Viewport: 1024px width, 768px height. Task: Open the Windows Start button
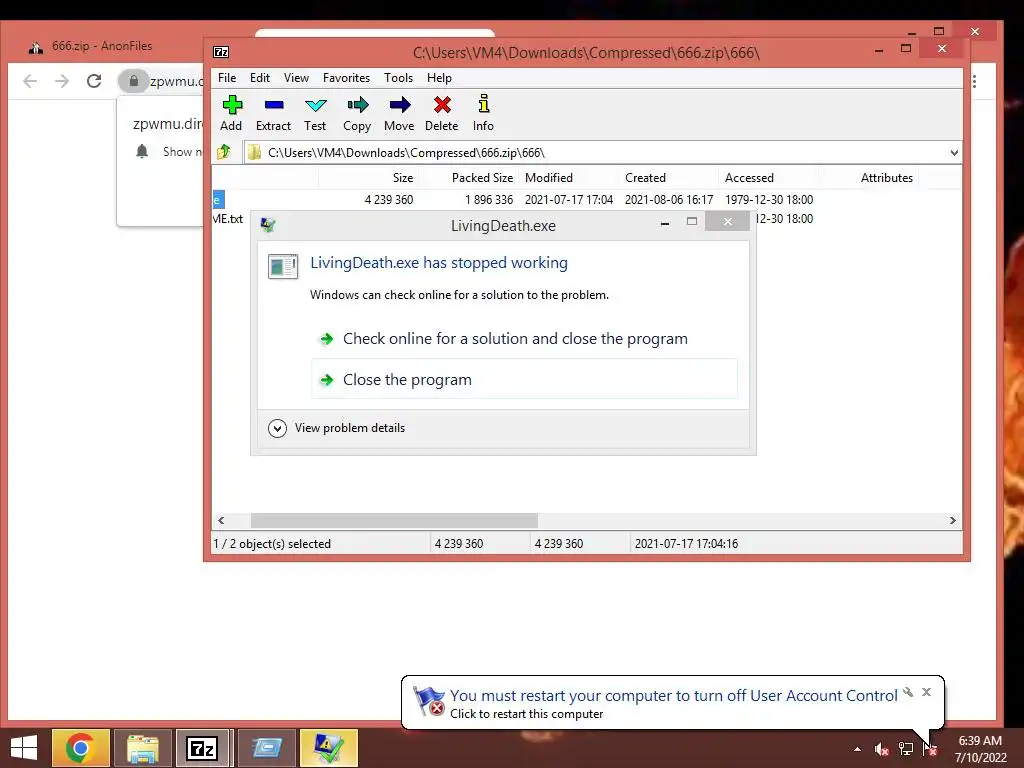point(24,748)
